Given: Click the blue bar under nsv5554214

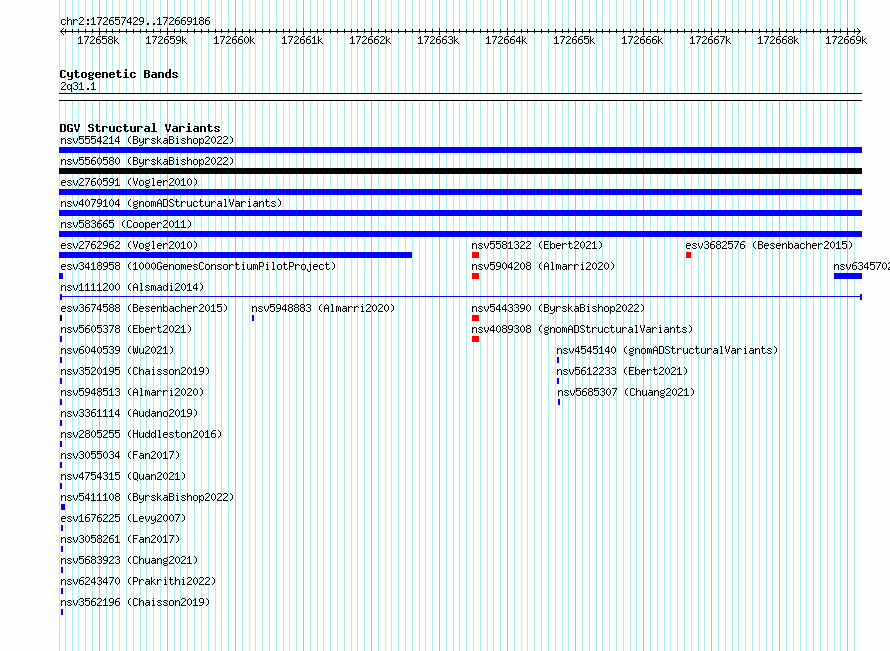Looking at the screenshot, I should pos(460,150).
